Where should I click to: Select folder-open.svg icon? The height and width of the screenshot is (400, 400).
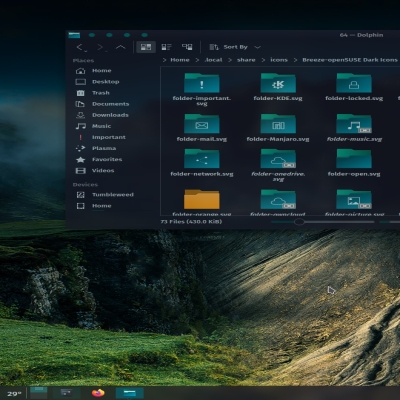click(354, 159)
